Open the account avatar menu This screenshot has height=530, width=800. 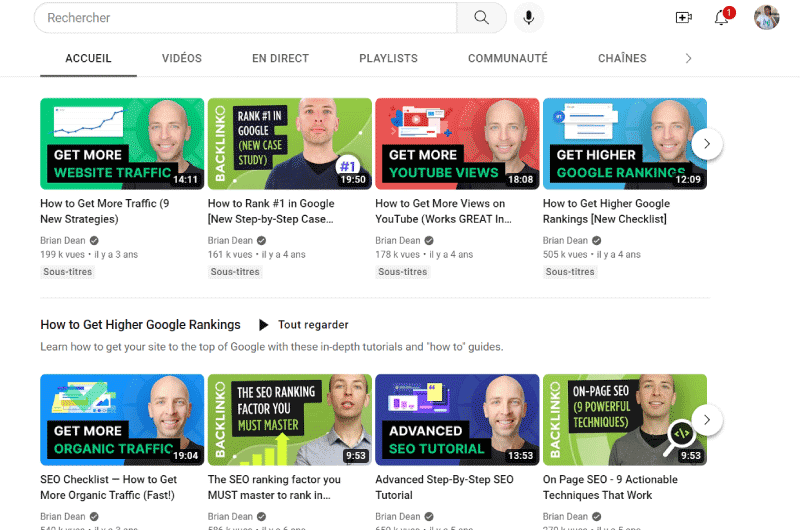coord(766,18)
